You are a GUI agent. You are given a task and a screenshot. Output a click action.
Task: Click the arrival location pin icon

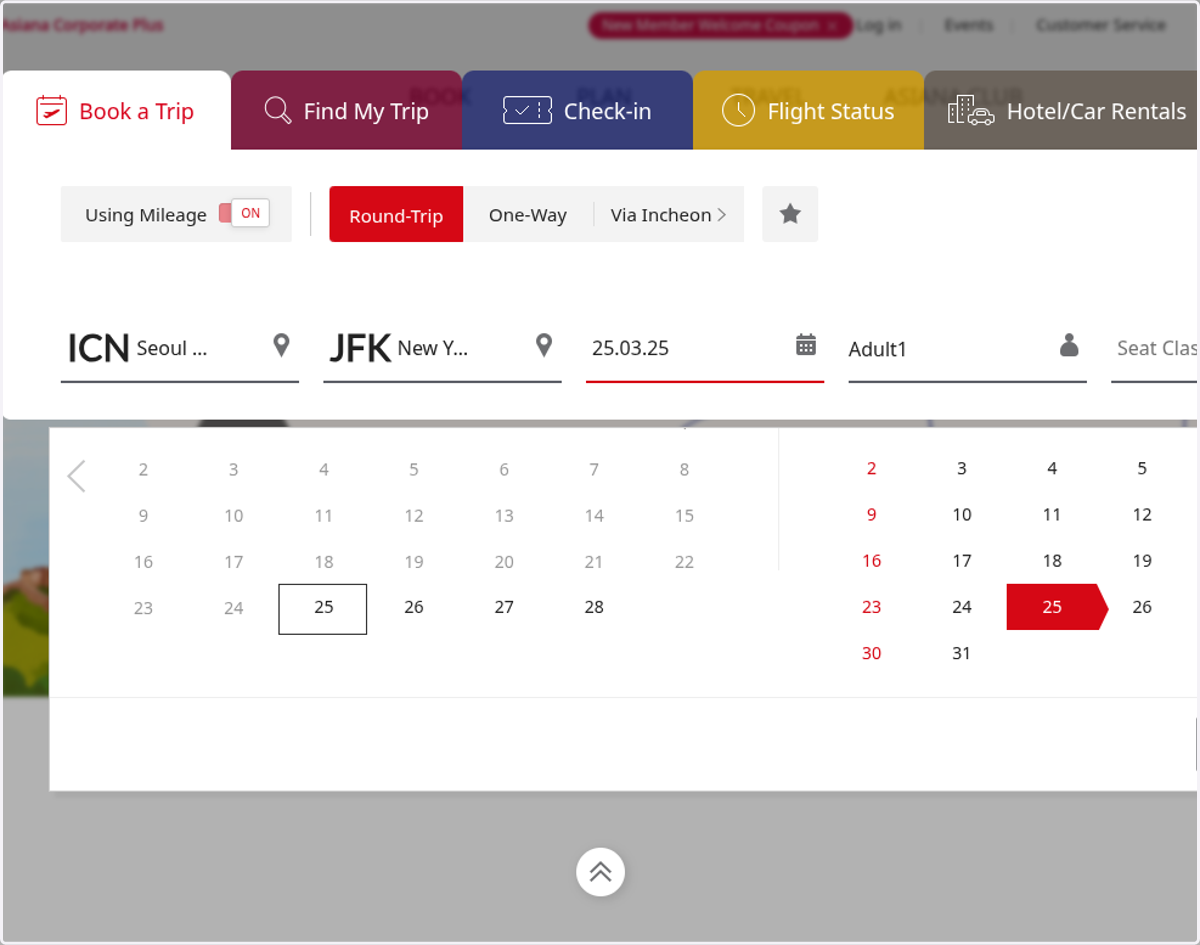click(544, 346)
